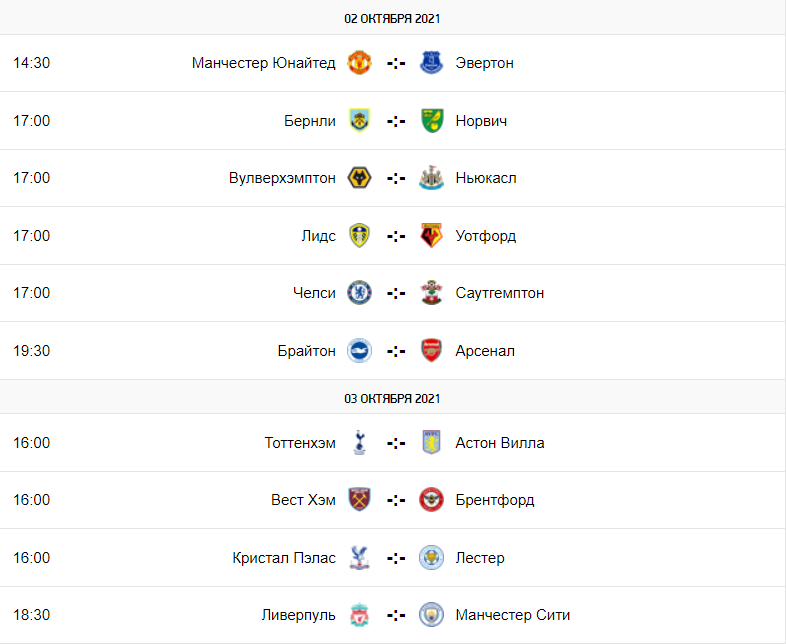Viewport: 786px width, 644px height.
Task: Click the Tottenham cockerel crest
Action: [x=359, y=443]
